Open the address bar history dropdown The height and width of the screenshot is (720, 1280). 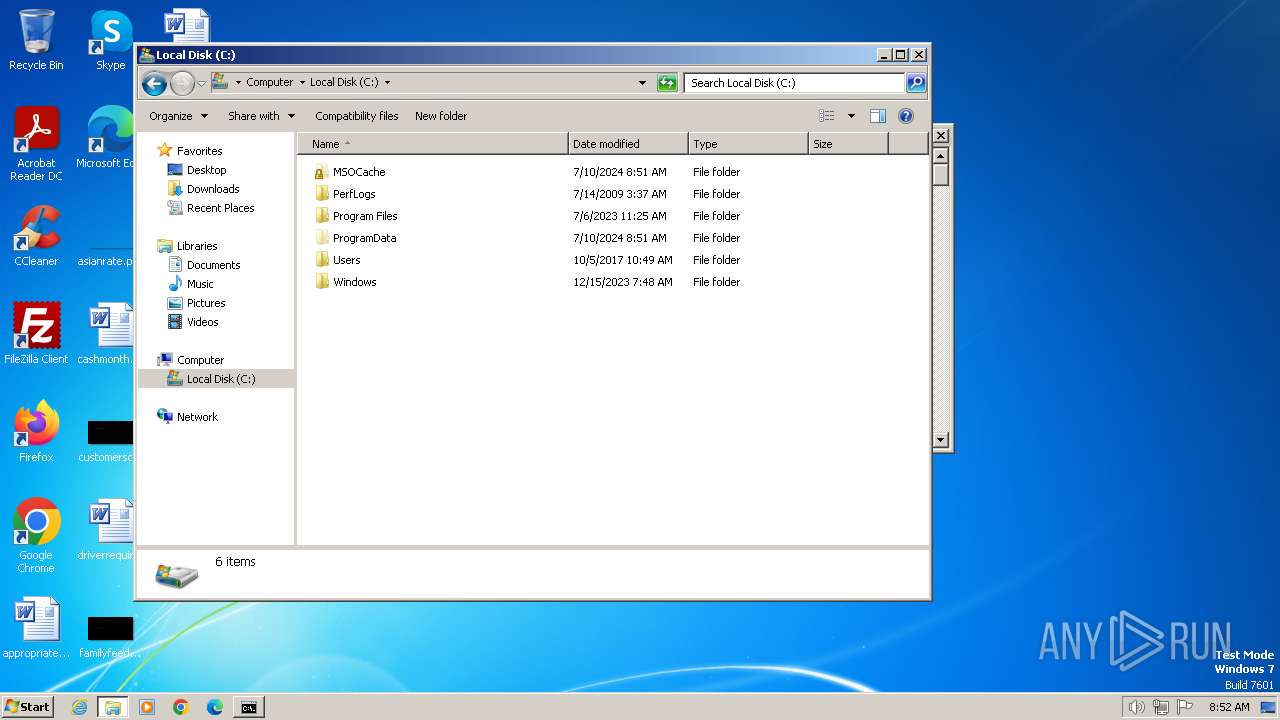pos(642,83)
